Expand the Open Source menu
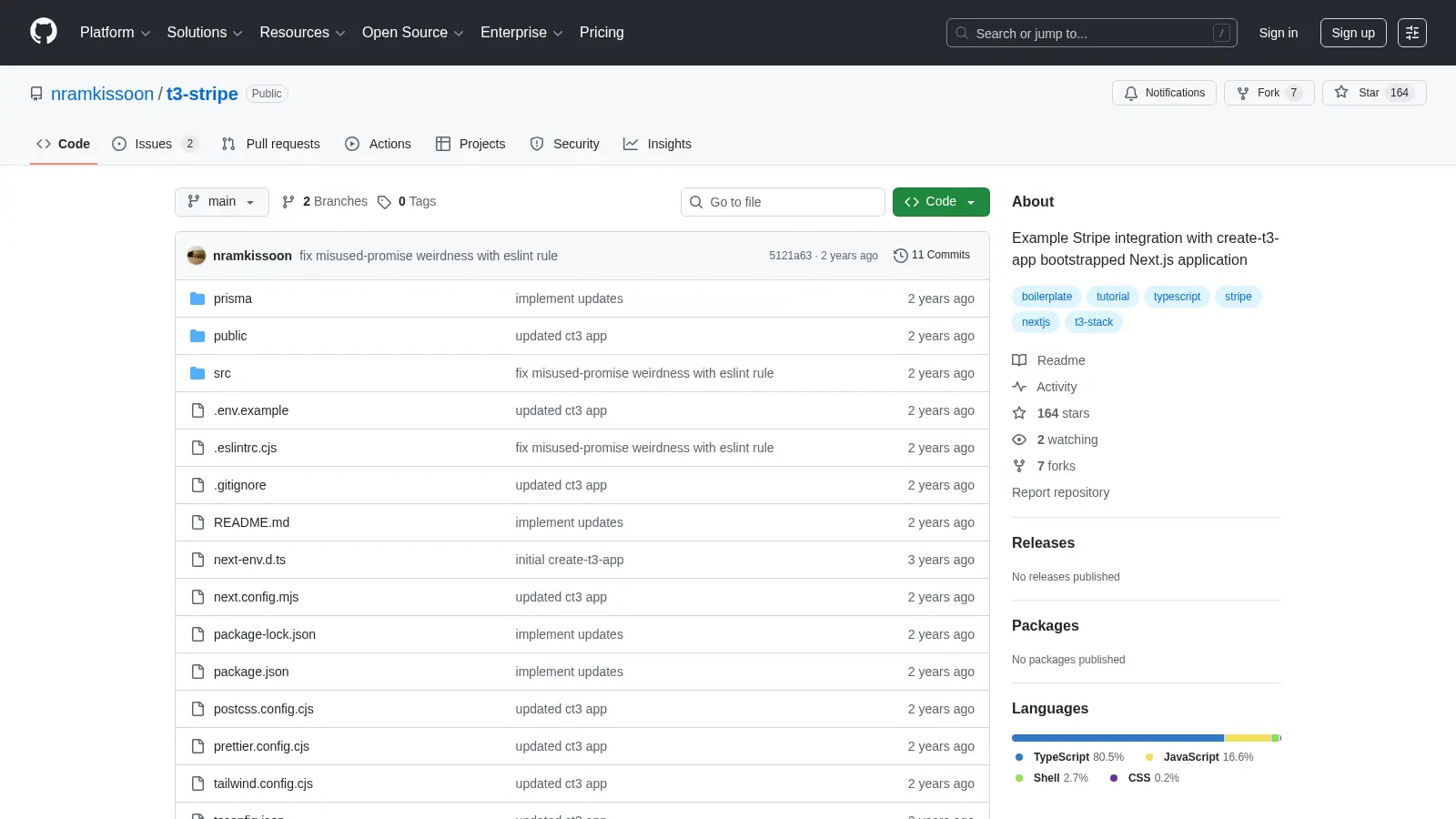Screen dimensions: 1456x819 coord(413,33)
